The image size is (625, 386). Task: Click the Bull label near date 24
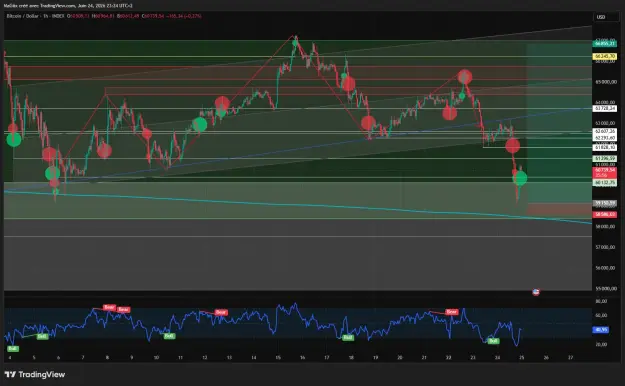click(x=493, y=341)
